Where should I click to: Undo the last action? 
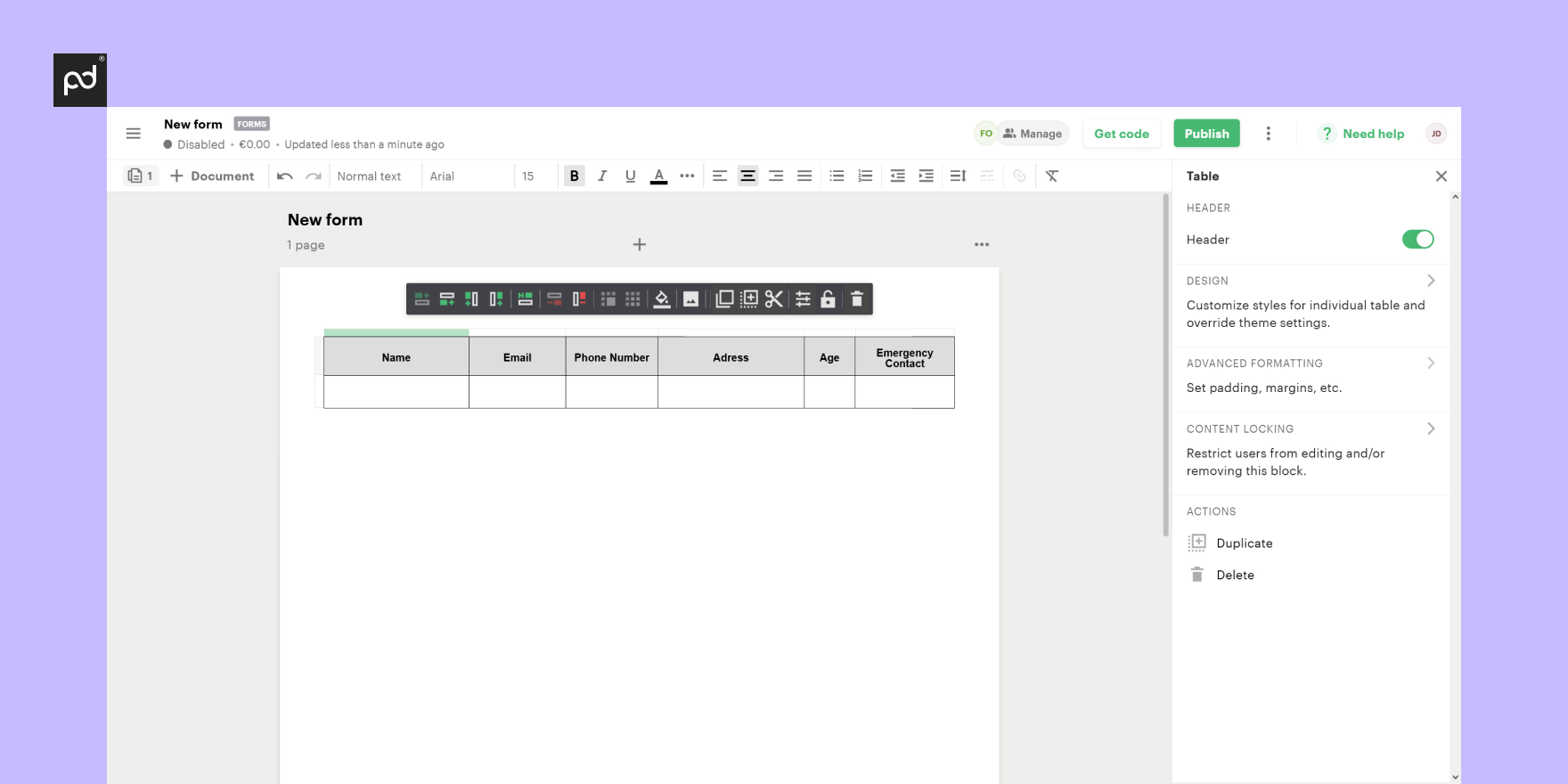pos(285,176)
